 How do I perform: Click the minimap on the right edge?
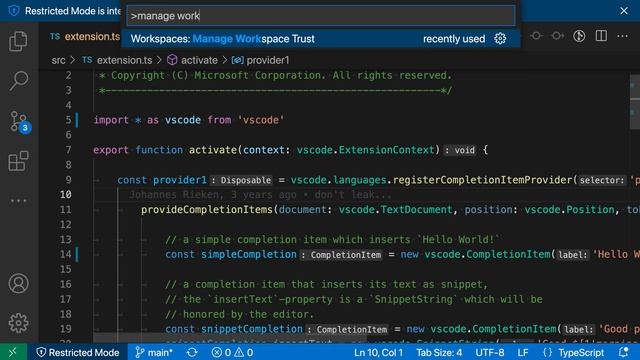pos(635,102)
